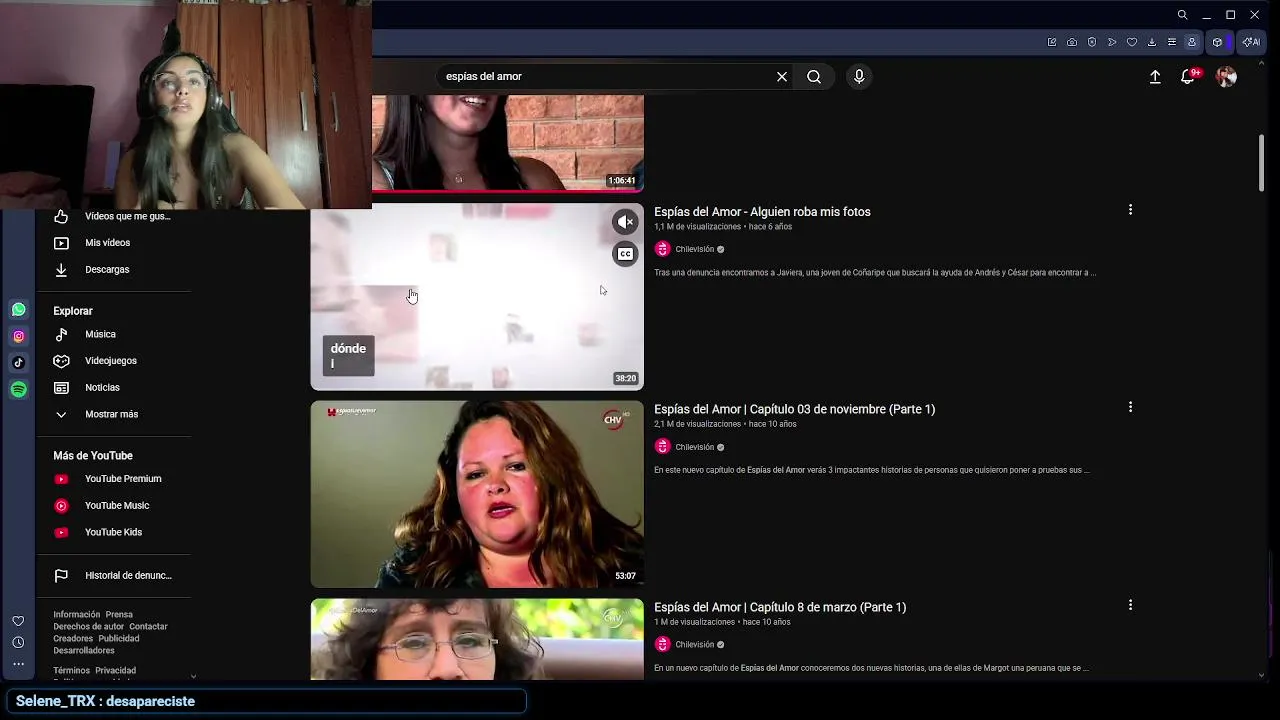Click Opera's send-flow arrow icon
This screenshot has height=720, width=1280.
click(1112, 42)
